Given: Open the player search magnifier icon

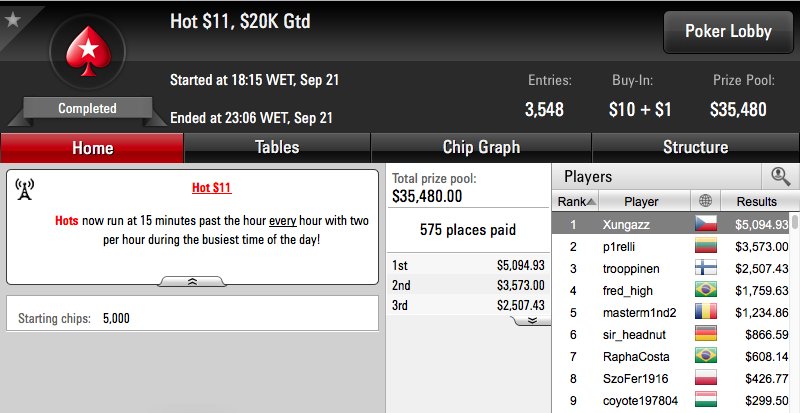Looking at the screenshot, I should pos(780,177).
